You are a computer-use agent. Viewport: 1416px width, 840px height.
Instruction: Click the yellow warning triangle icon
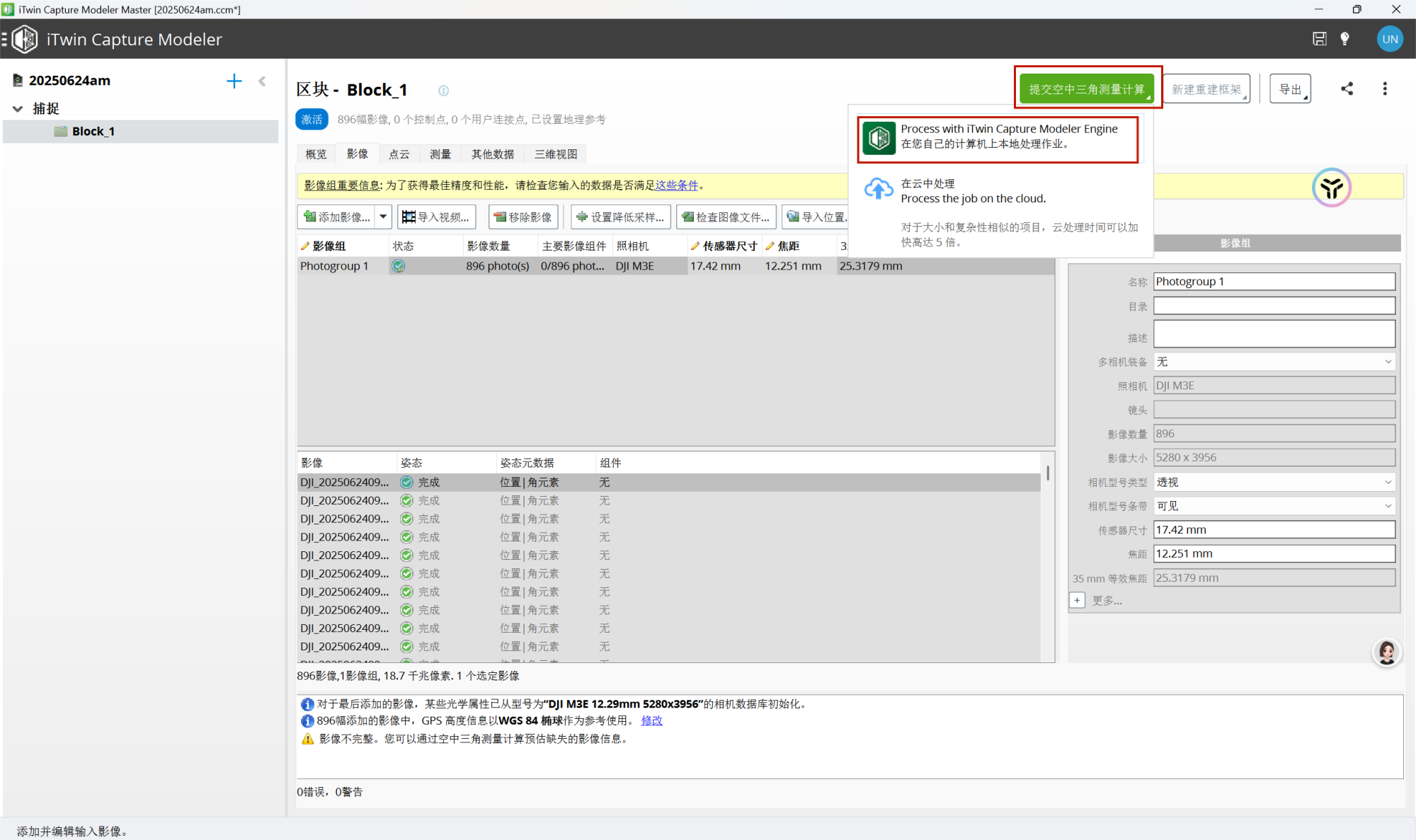pyautogui.click(x=307, y=739)
